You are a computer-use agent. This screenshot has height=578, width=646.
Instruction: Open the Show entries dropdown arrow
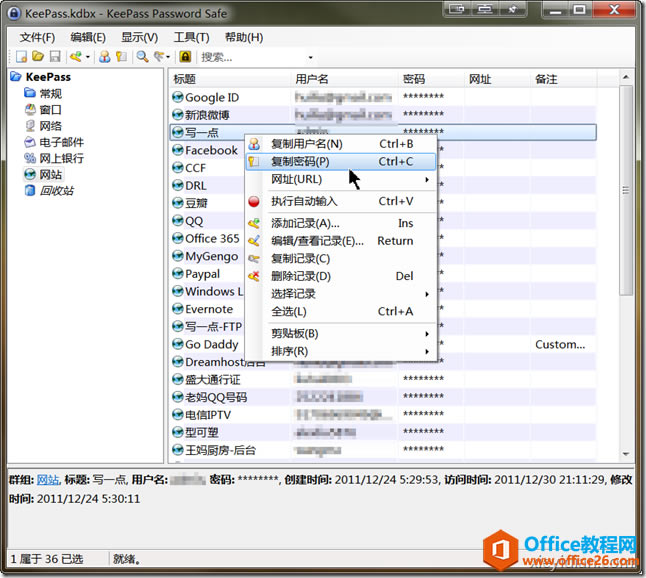pyautogui.click(x=168, y=57)
